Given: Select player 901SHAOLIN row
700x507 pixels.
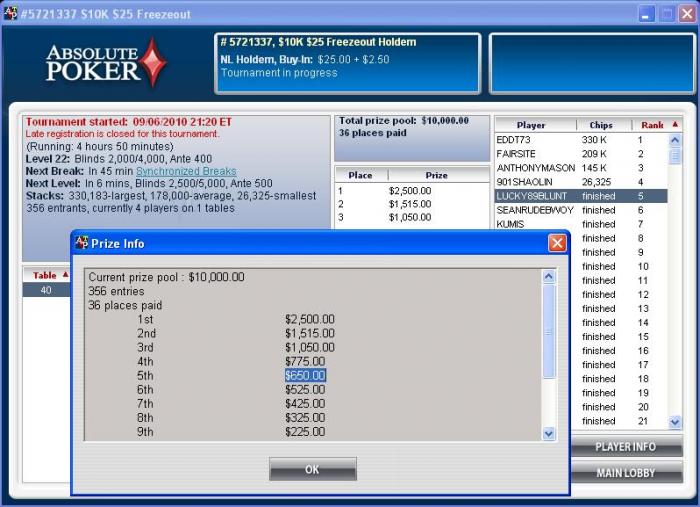Looking at the screenshot, I should click(x=580, y=182).
